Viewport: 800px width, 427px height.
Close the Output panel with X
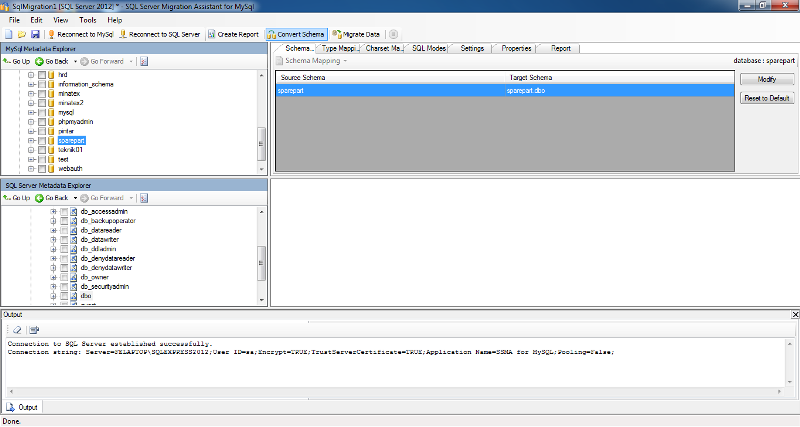click(x=795, y=315)
